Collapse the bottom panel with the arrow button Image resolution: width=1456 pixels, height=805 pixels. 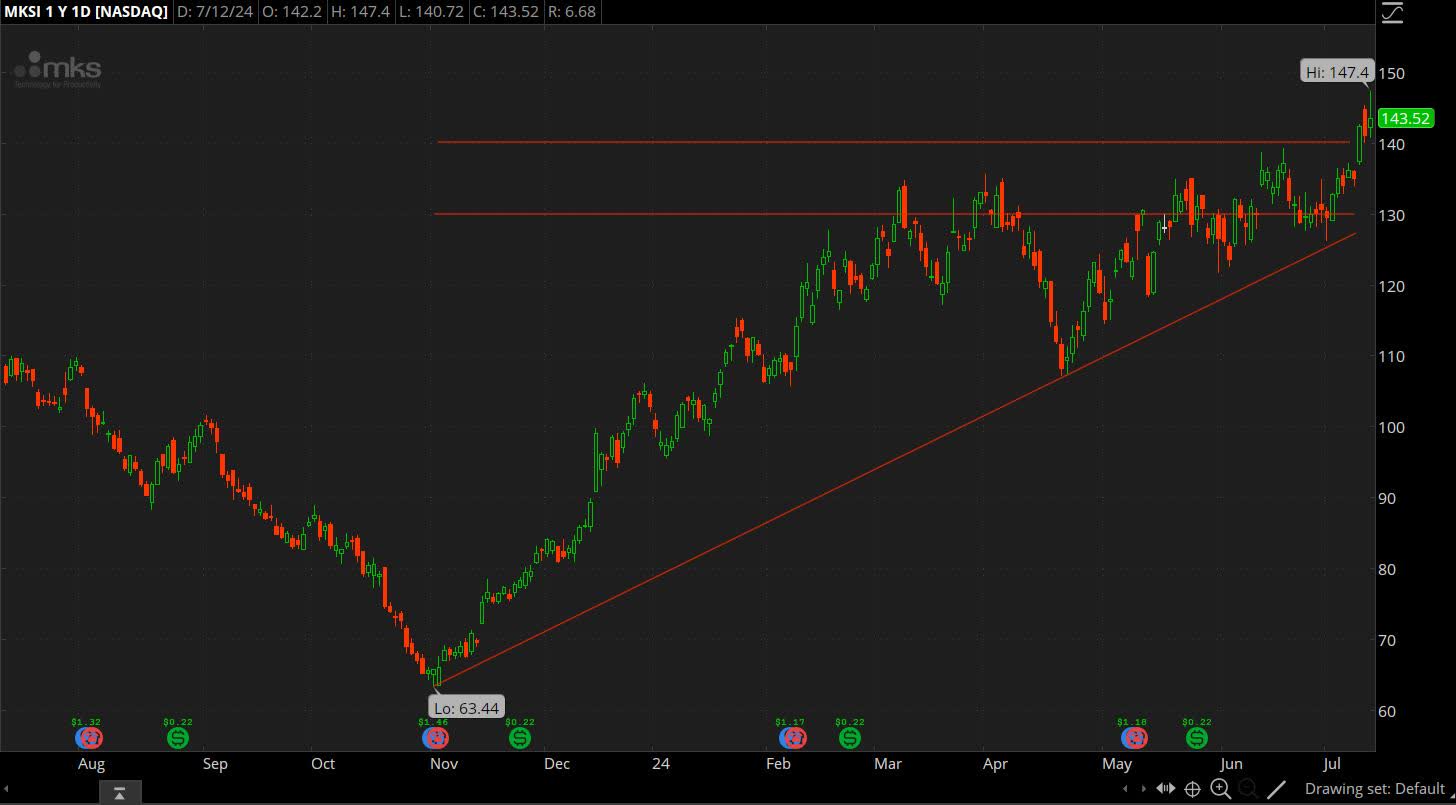(x=120, y=791)
